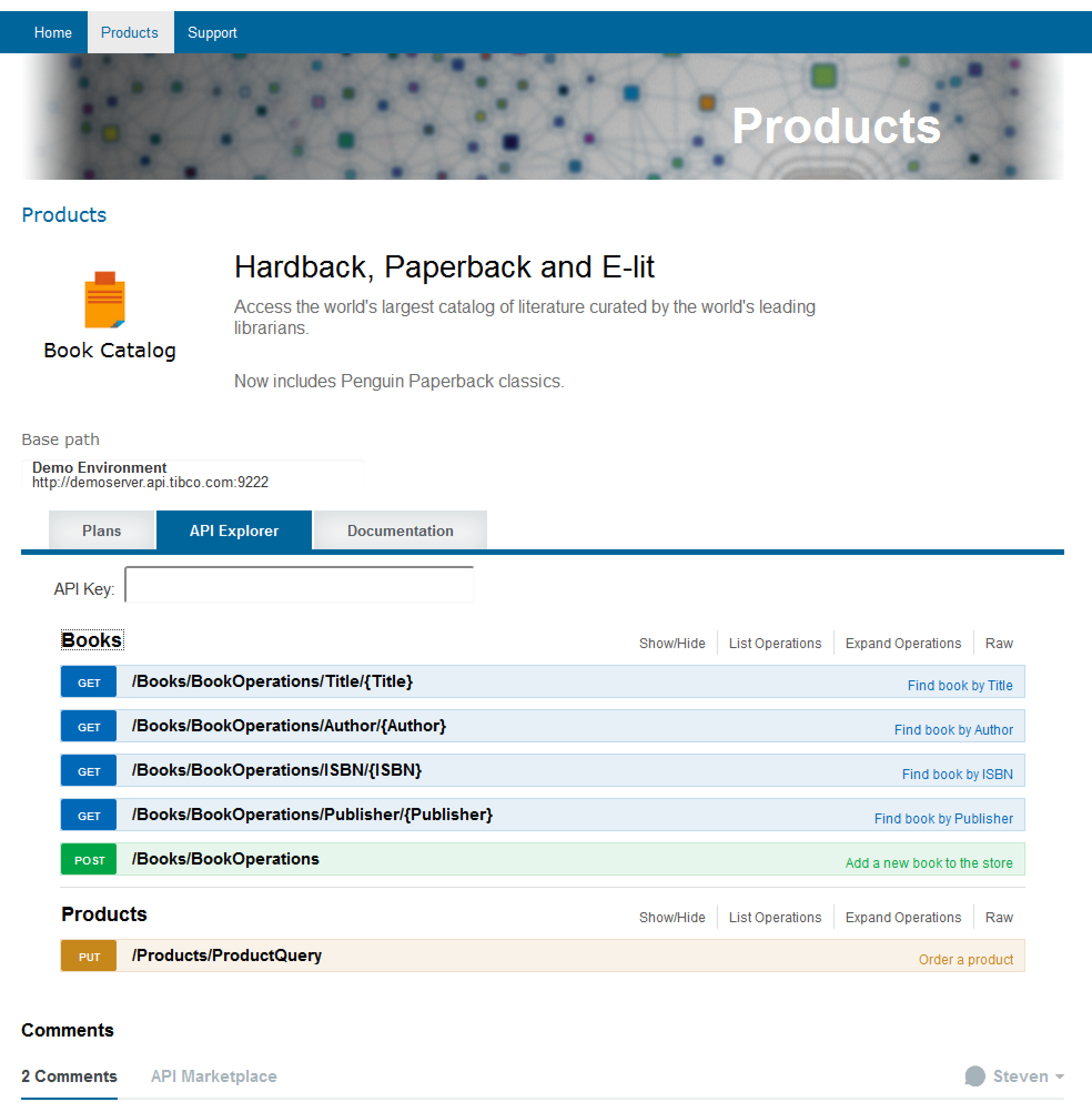The width and height of the screenshot is (1092, 1102).
Task: Click Order a product description
Action: click(x=965, y=960)
